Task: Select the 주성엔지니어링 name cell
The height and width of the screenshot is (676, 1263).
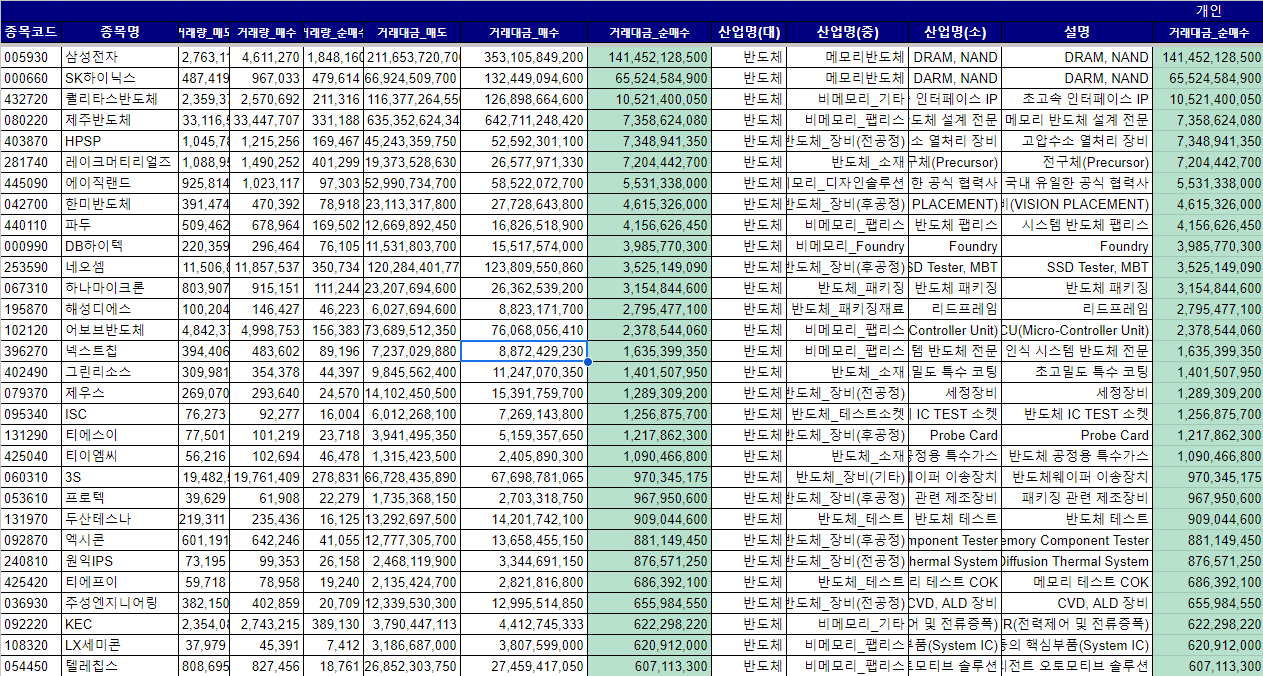Action: click(120, 603)
